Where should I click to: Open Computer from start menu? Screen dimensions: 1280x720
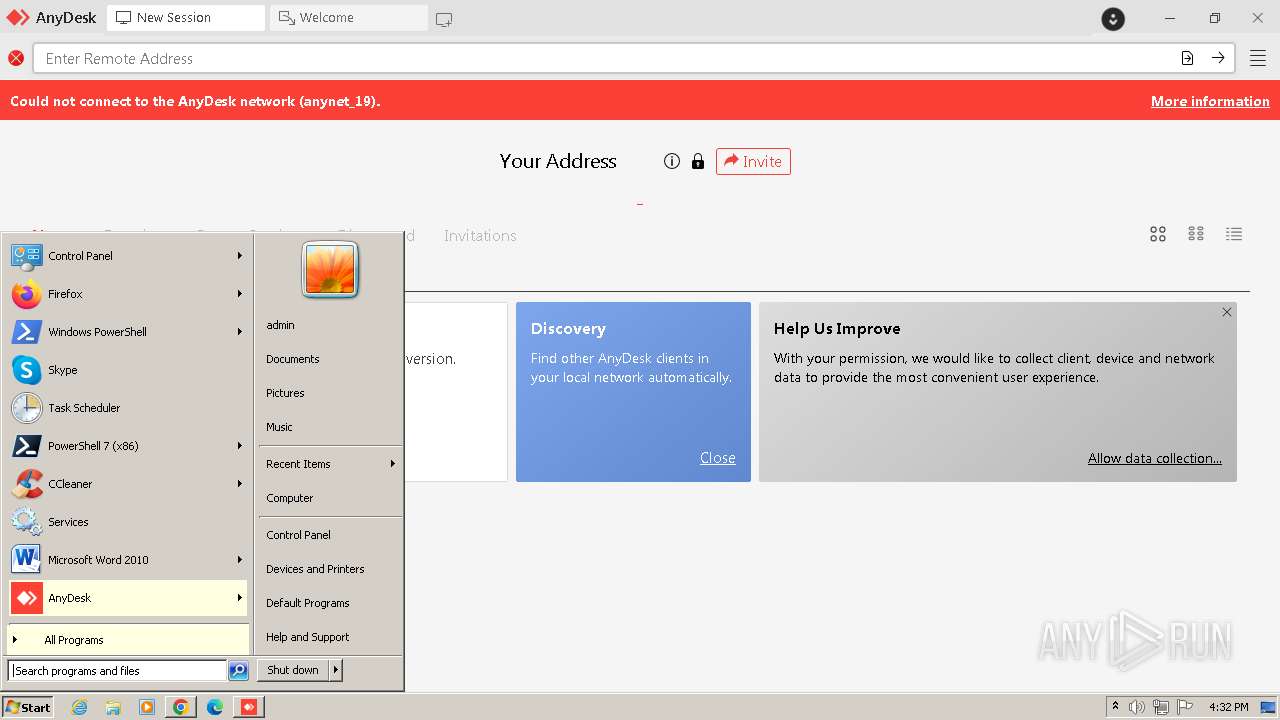pos(330,498)
